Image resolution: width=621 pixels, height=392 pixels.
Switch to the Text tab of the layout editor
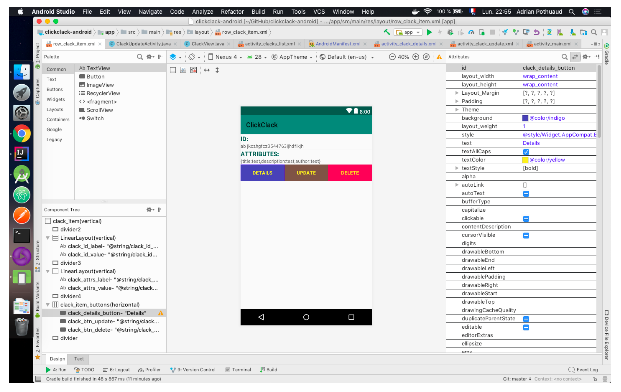point(79,360)
